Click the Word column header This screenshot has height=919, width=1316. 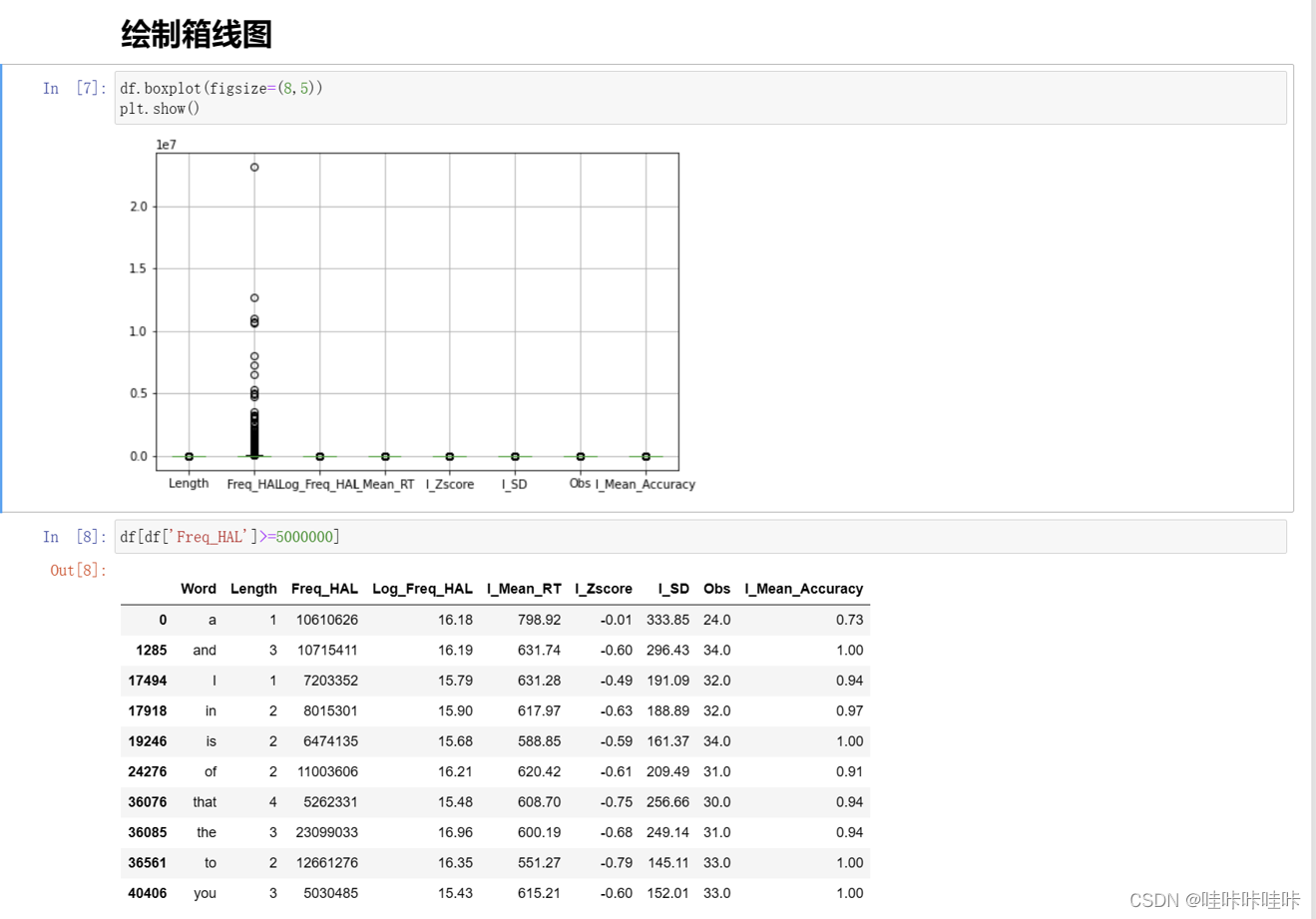click(x=199, y=589)
